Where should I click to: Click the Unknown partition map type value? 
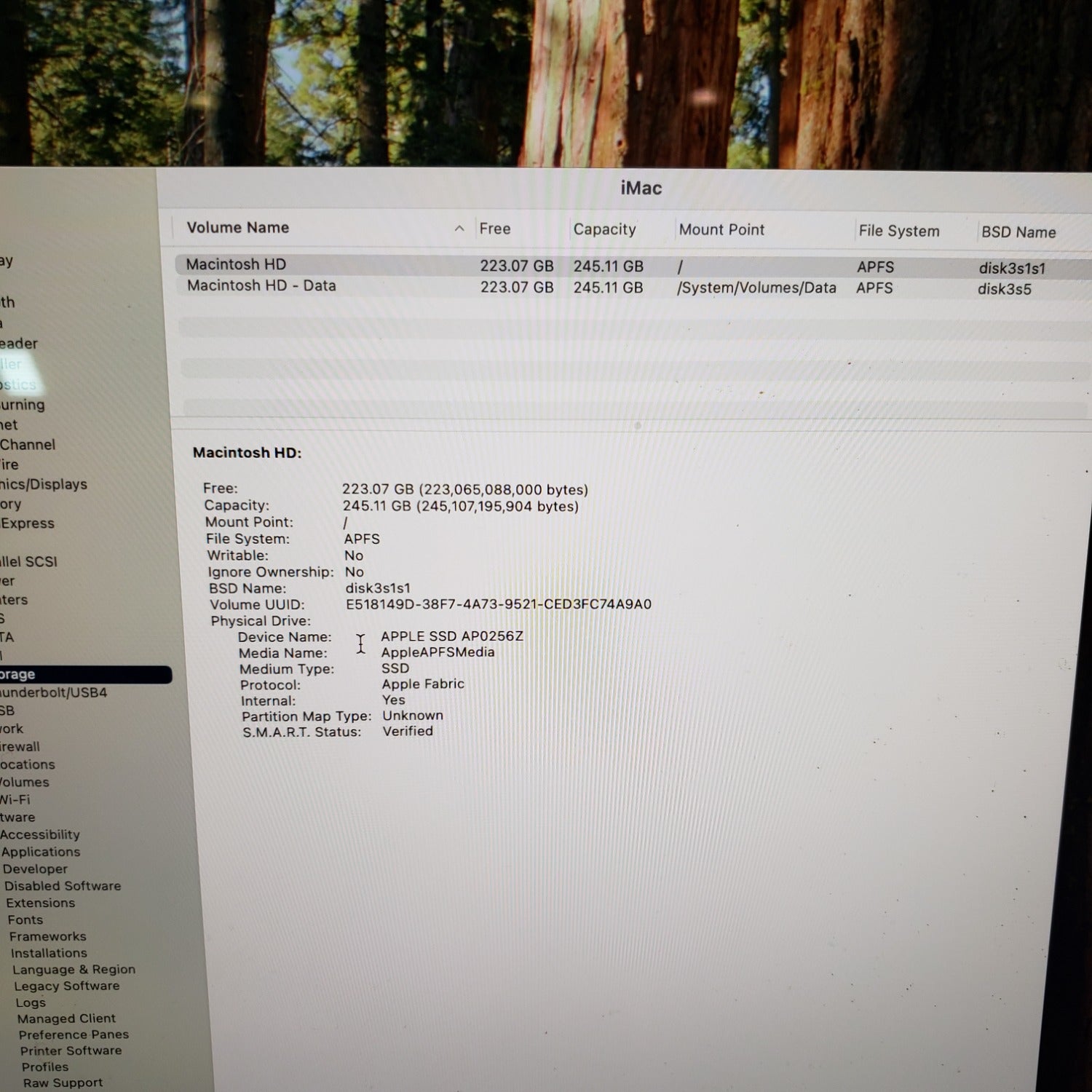click(413, 716)
